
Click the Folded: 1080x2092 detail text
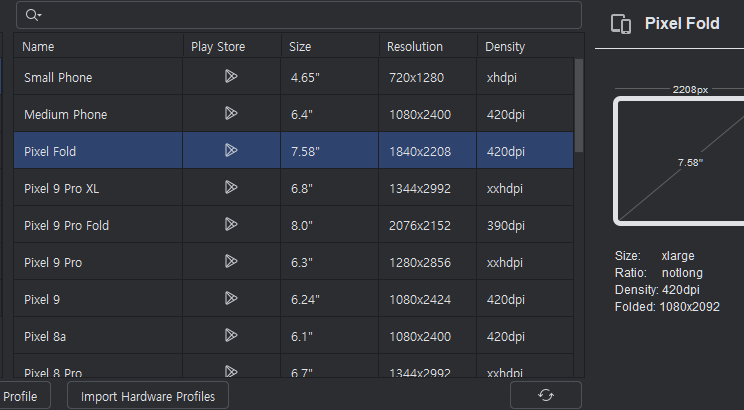pyautogui.click(x=667, y=307)
